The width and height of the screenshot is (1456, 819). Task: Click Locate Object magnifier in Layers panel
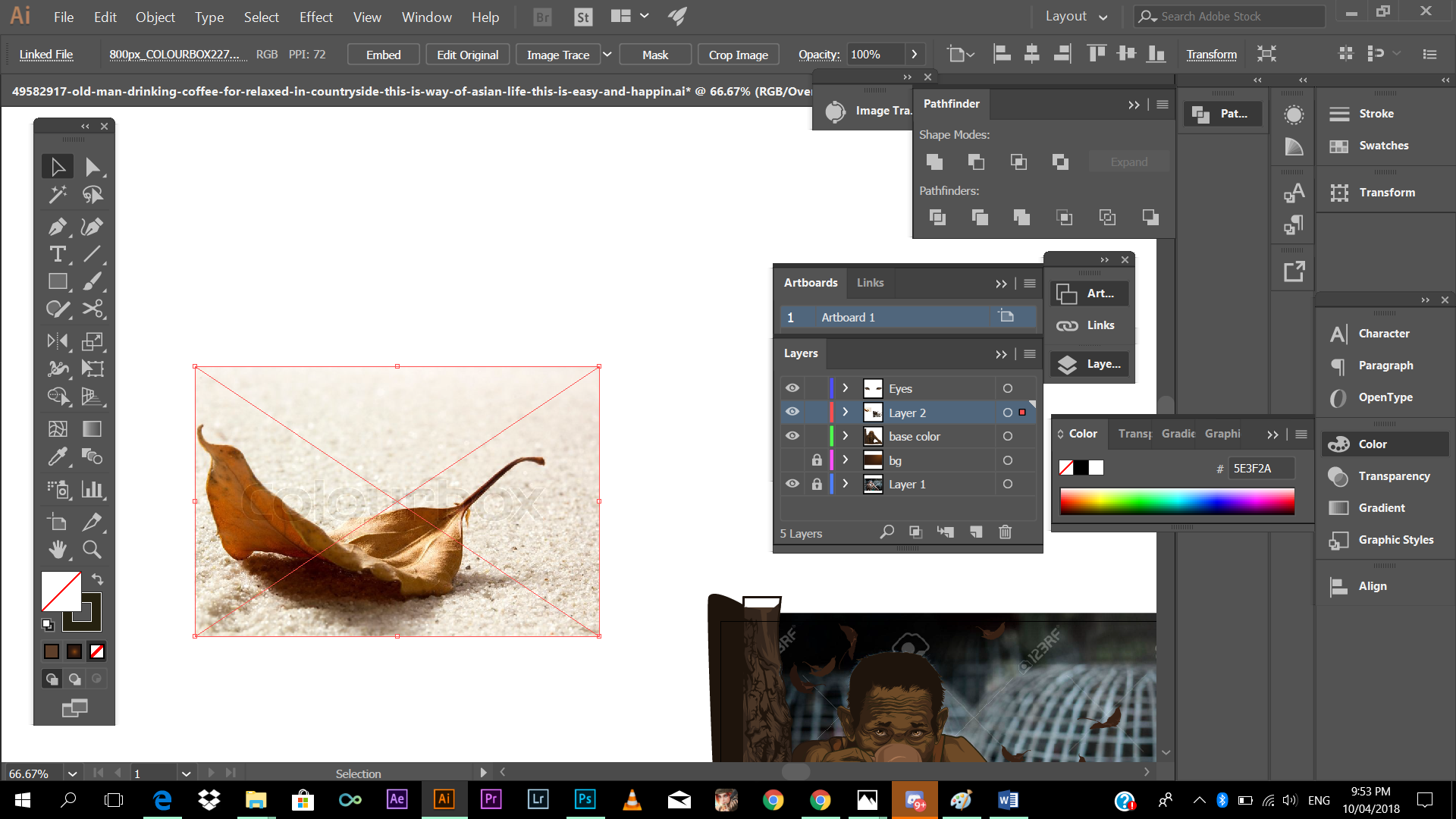tap(886, 532)
